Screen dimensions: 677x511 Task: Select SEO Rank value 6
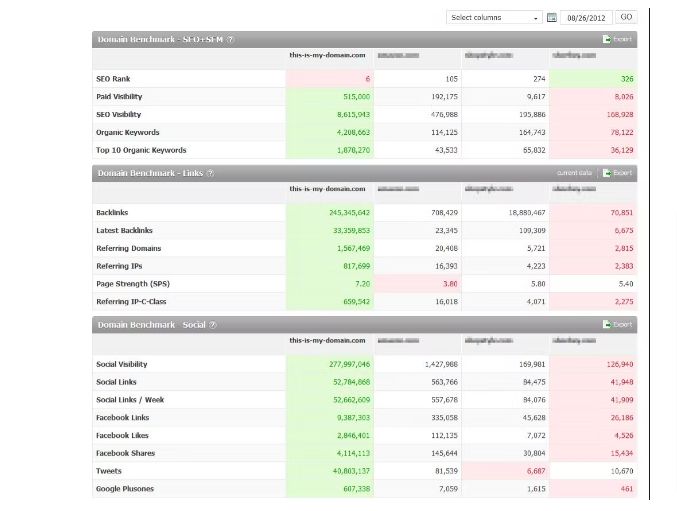(x=368, y=79)
